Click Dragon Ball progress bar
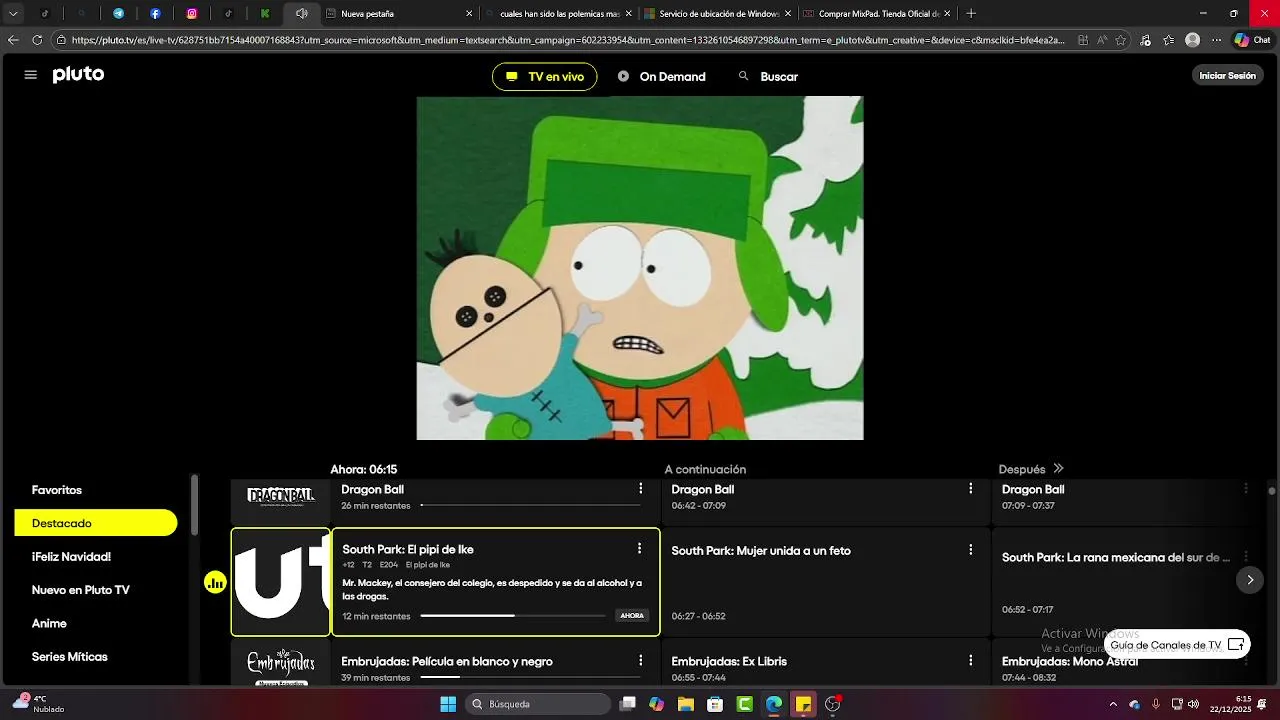The image size is (1280, 720). (x=531, y=506)
